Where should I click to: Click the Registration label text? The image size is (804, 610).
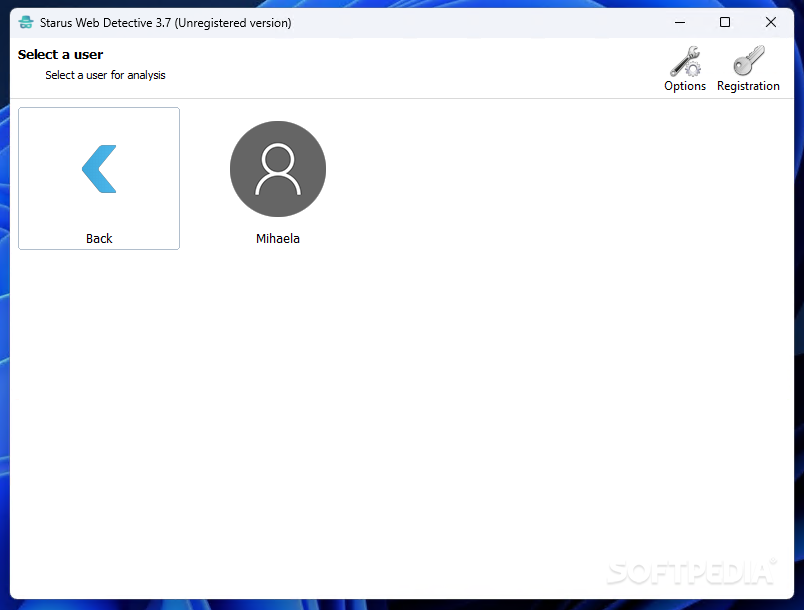pyautogui.click(x=749, y=86)
